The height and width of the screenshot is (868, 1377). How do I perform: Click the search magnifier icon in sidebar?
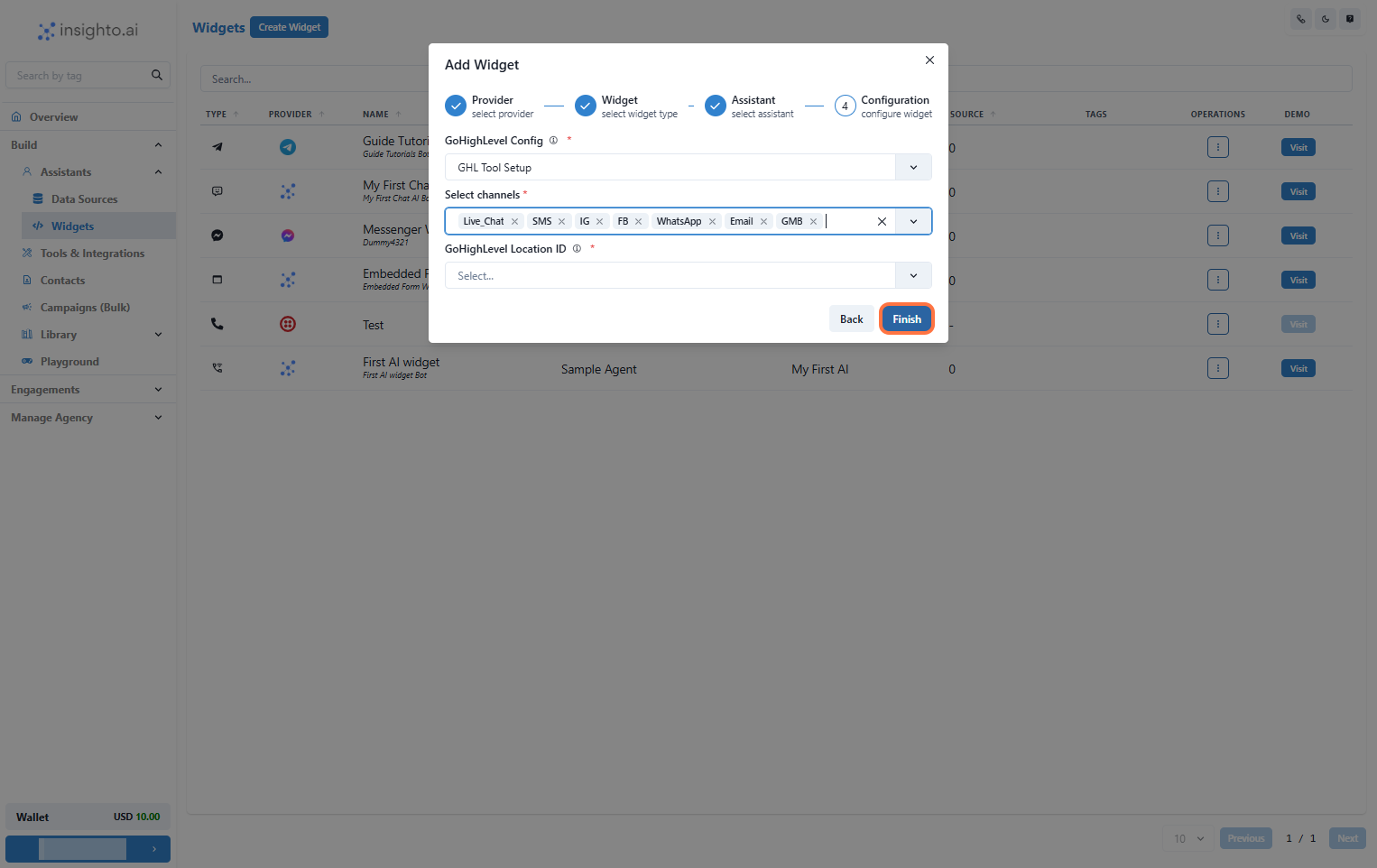(157, 75)
